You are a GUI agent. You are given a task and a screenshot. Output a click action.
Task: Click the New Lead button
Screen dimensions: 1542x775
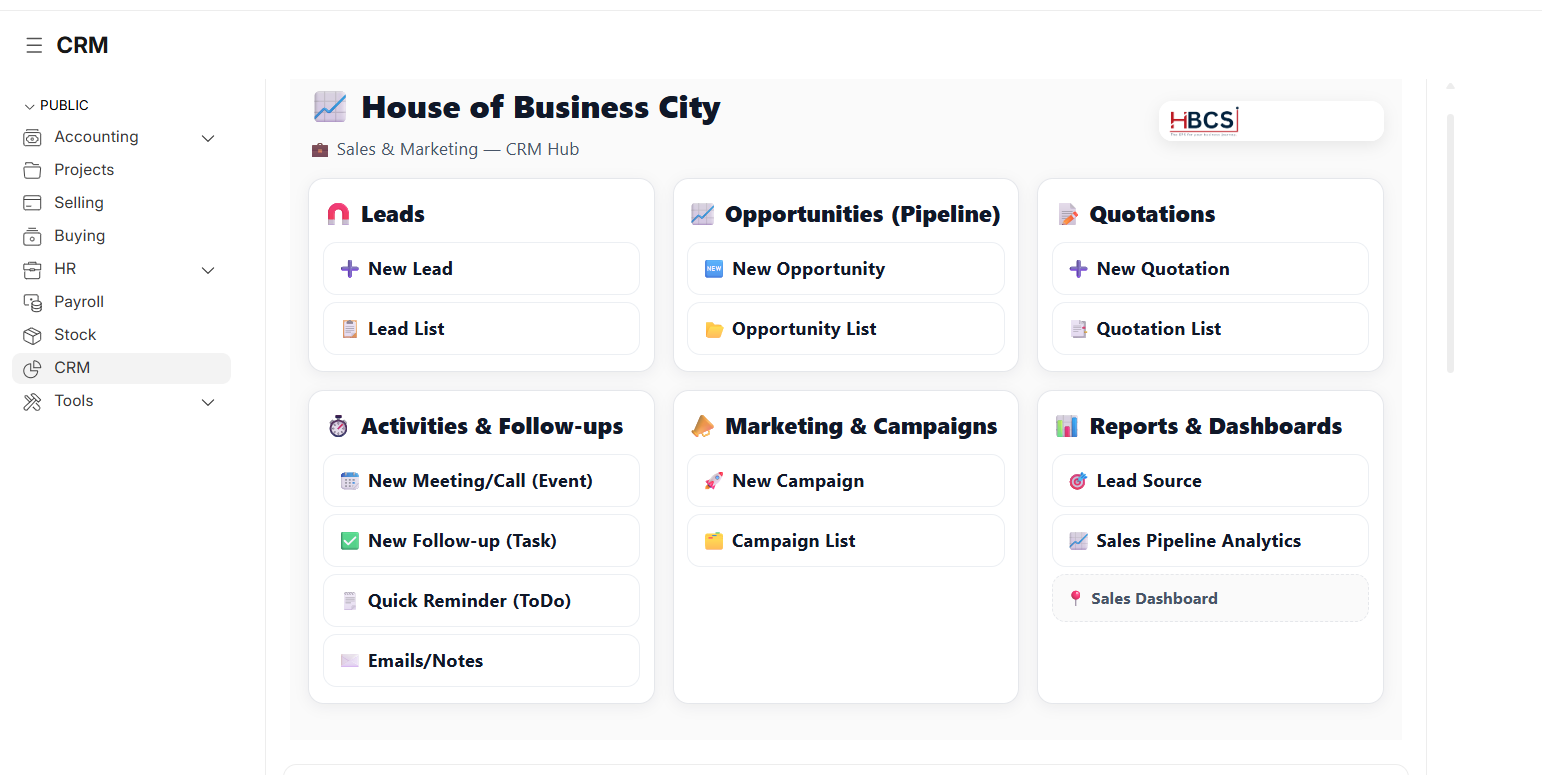pyautogui.click(x=481, y=269)
